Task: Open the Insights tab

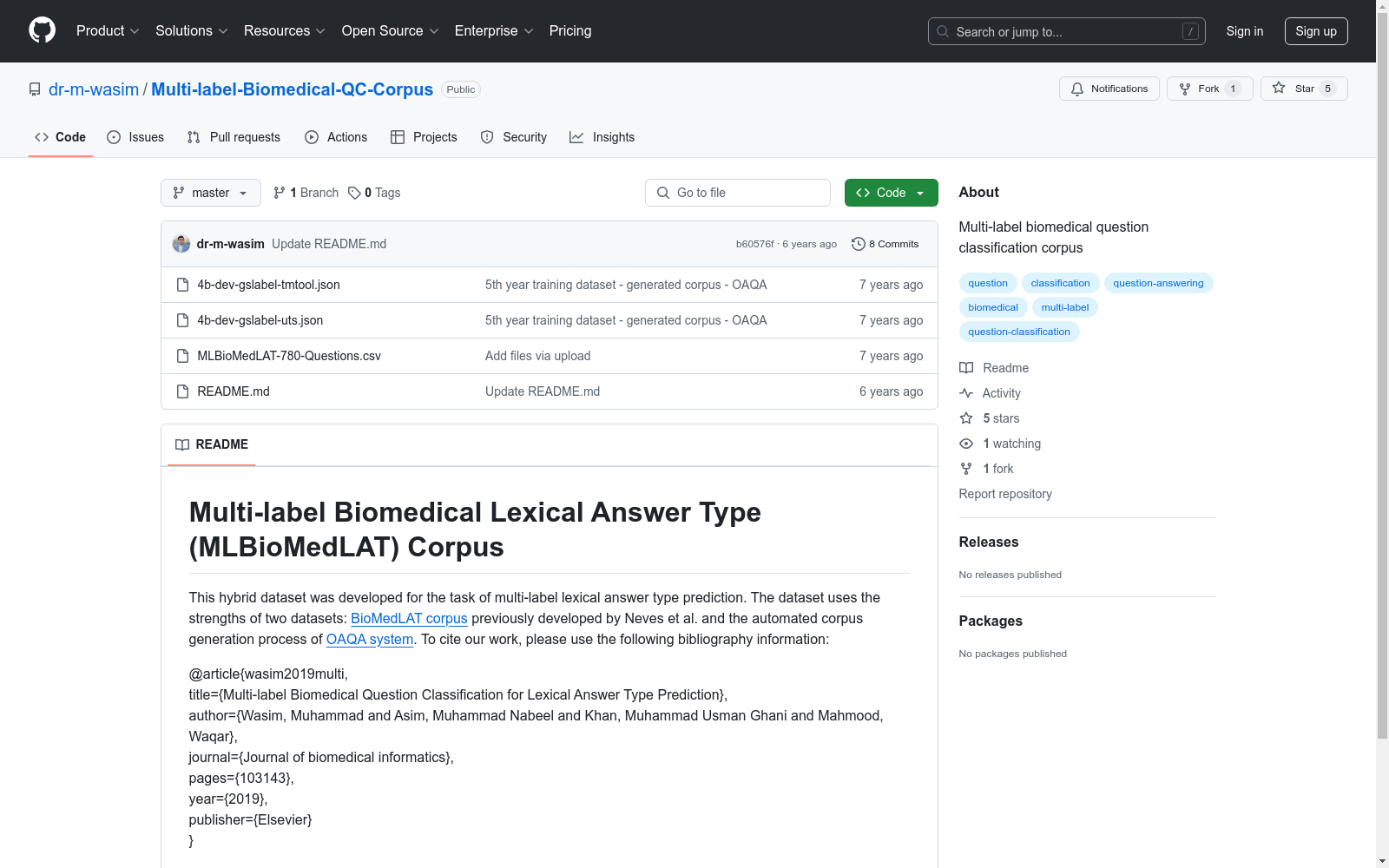Action: 602,137
